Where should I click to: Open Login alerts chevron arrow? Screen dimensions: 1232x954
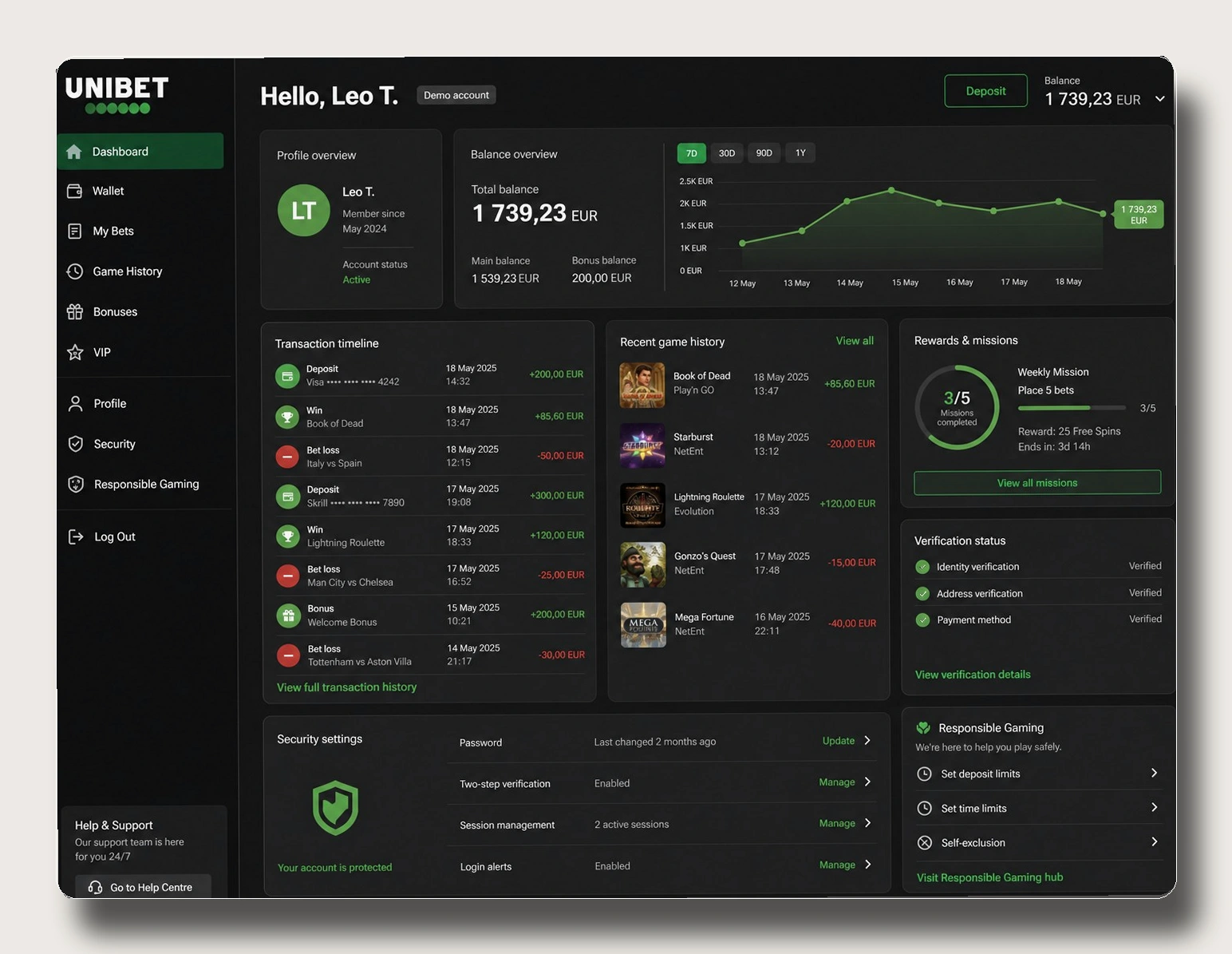click(867, 865)
